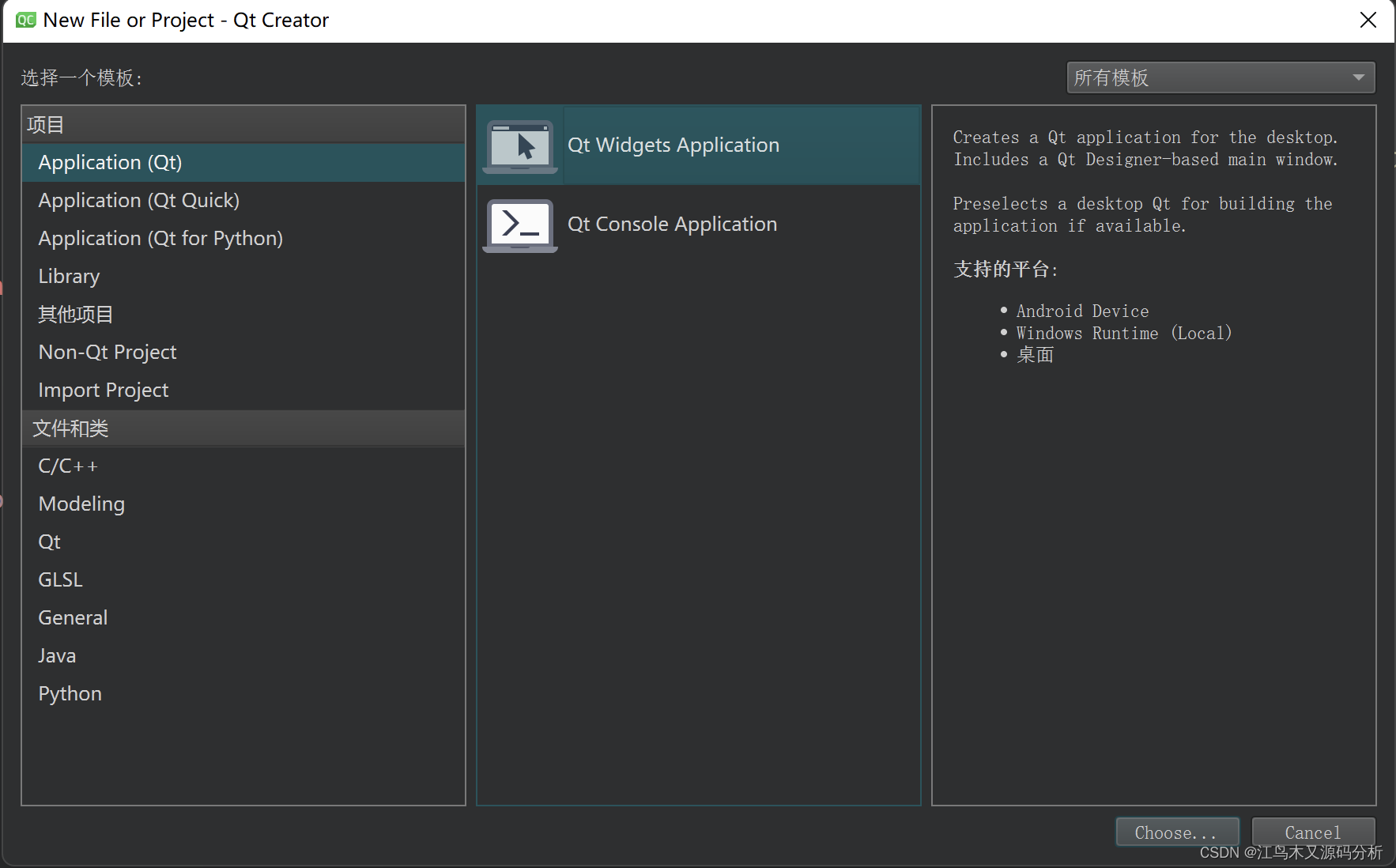Select Application (Qt) category

(243, 163)
